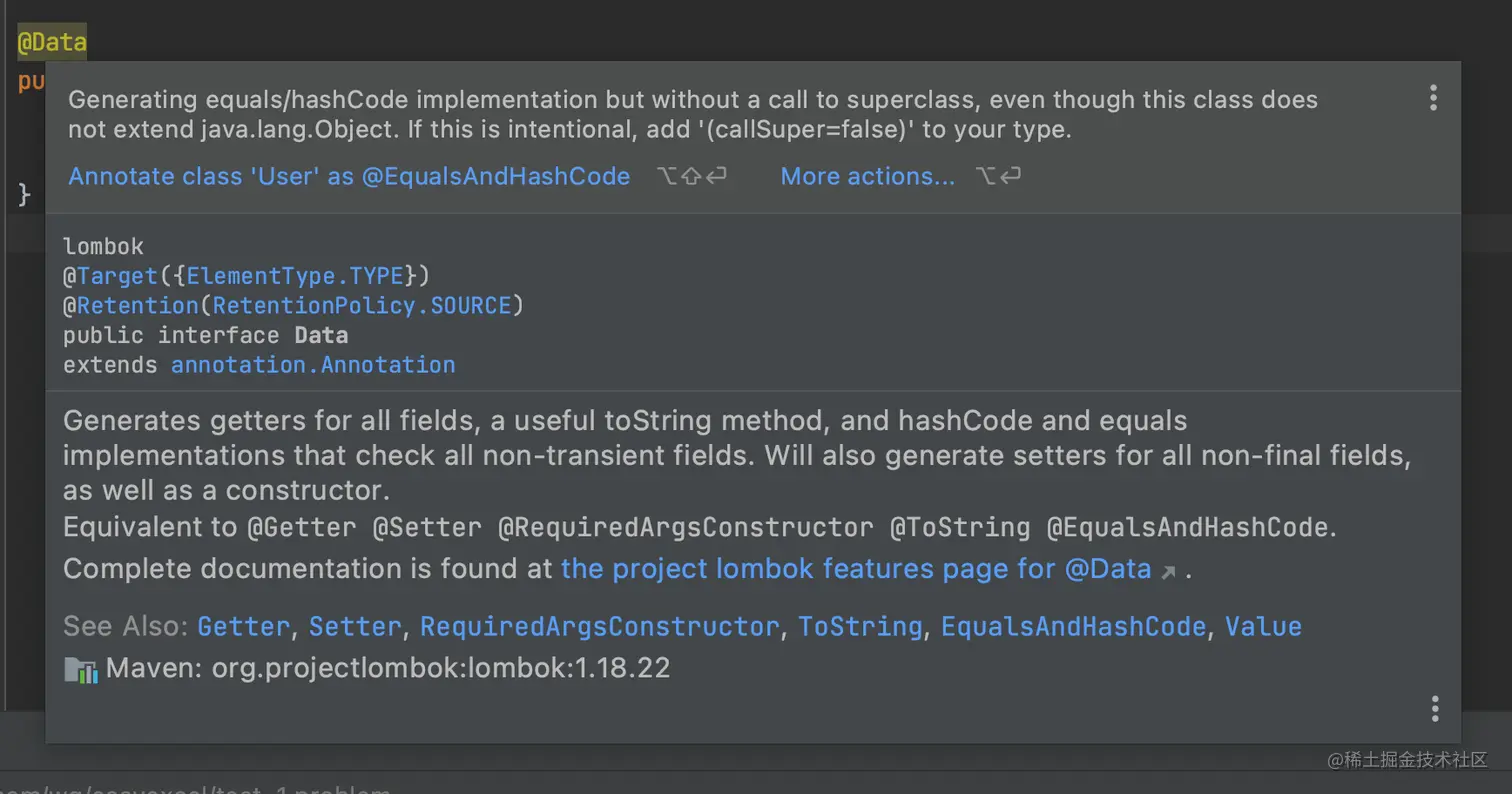The image size is (1512, 794).
Task: Click the Maven library icon
Action: [81, 670]
